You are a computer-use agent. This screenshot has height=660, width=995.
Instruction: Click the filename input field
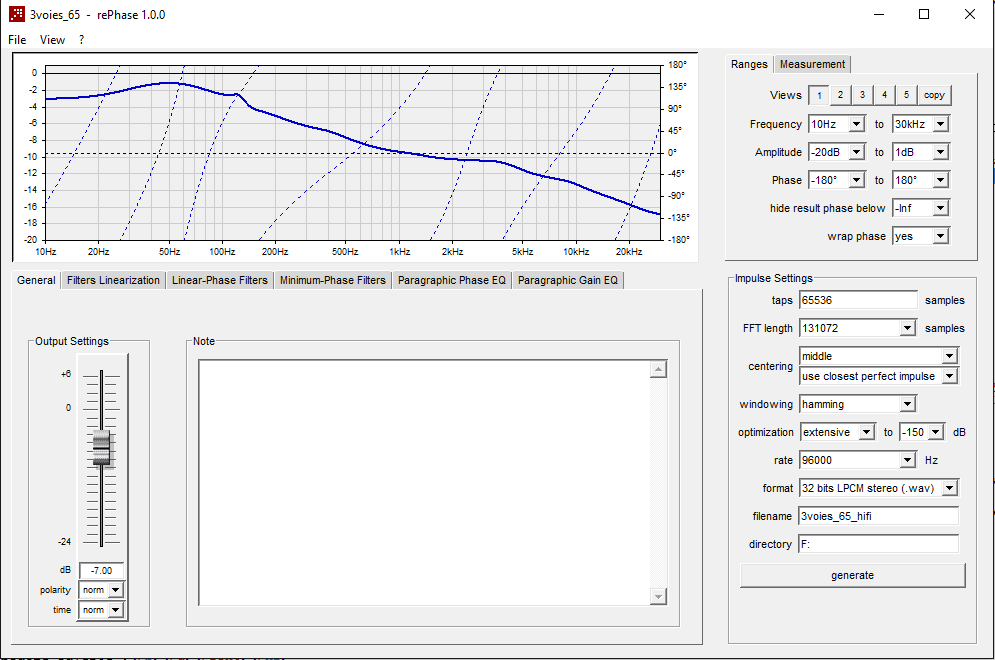click(x=879, y=516)
